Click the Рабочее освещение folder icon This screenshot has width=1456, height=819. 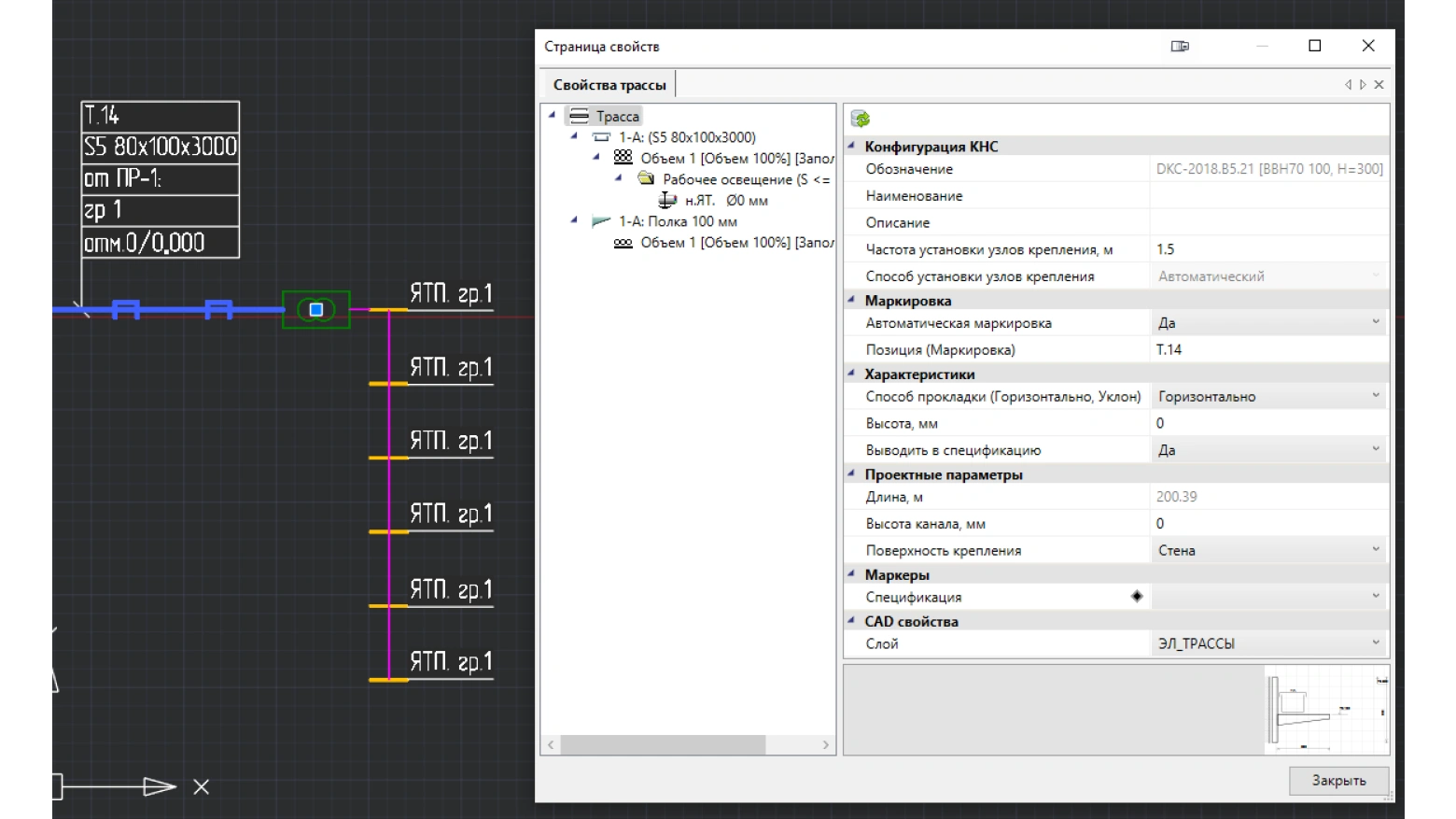coord(646,178)
